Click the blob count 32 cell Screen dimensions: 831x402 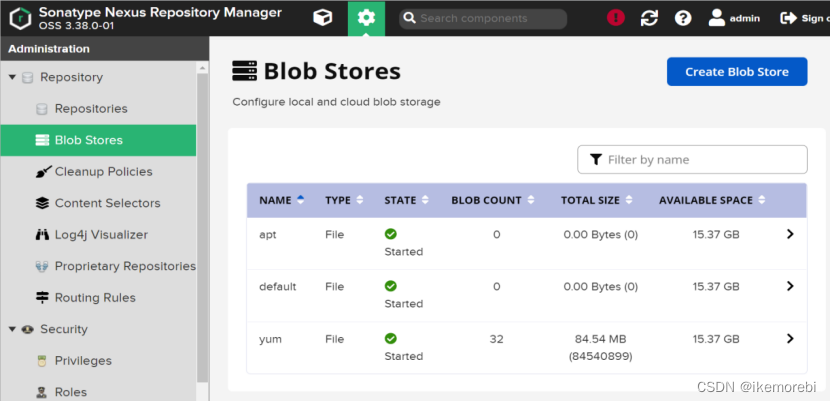point(497,339)
